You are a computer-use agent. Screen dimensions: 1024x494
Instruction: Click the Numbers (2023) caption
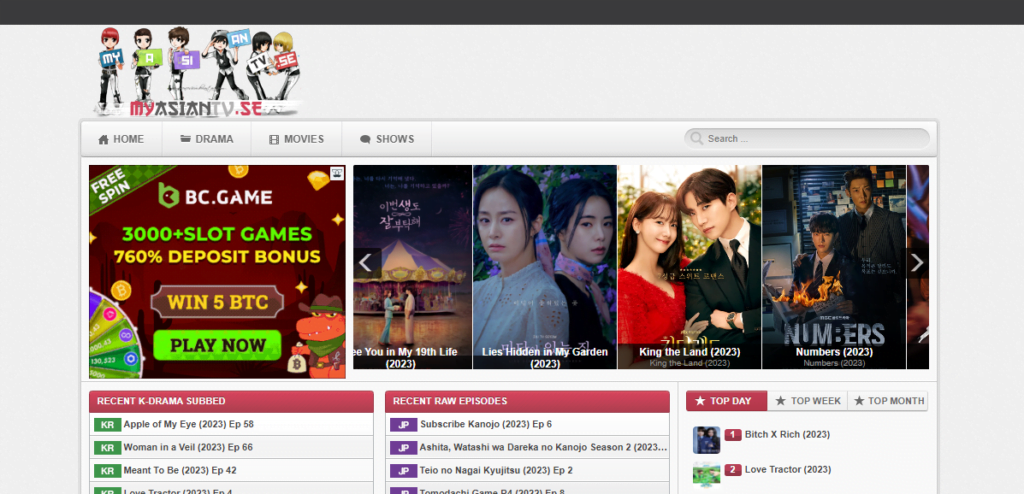834,352
